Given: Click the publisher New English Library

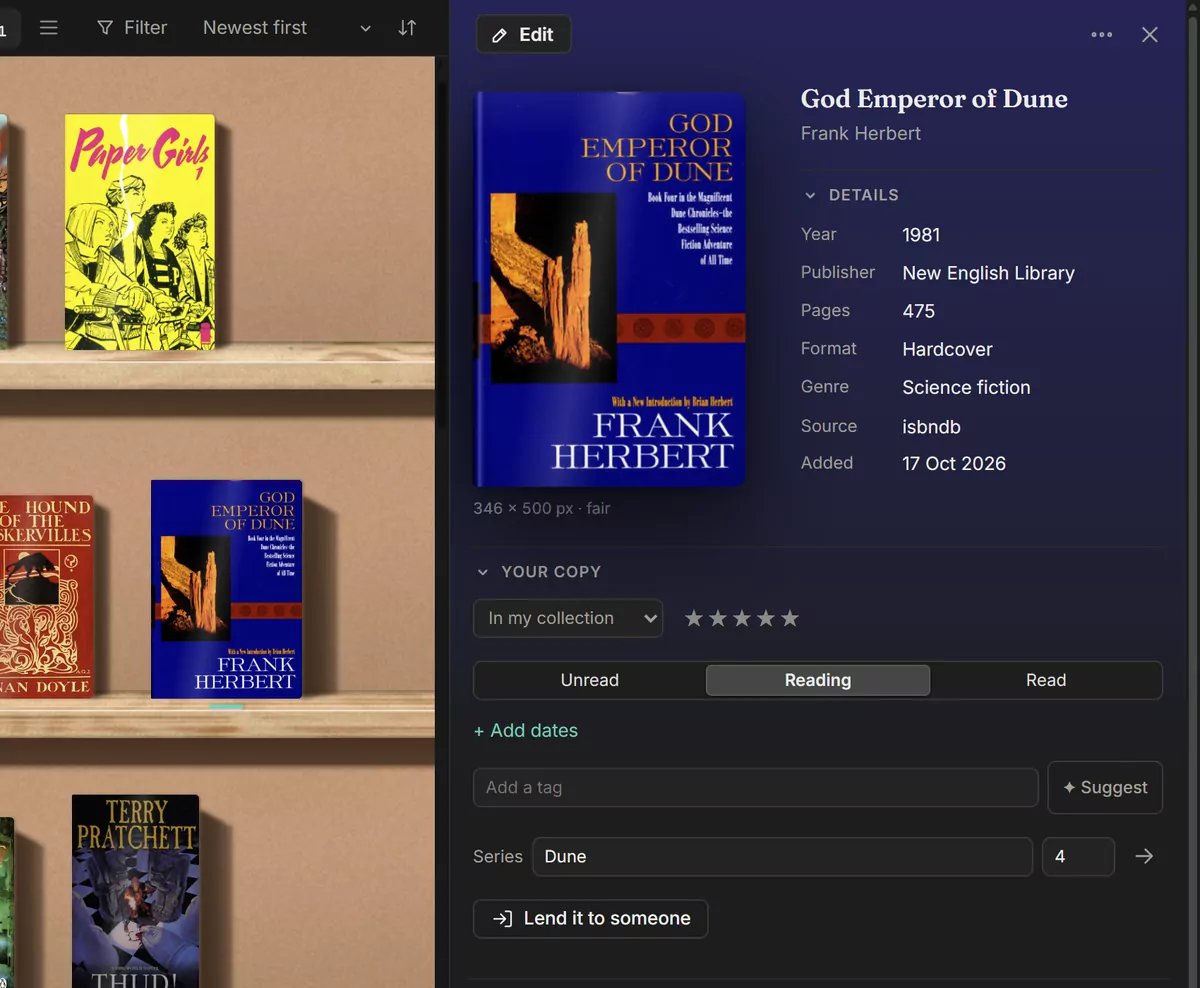Looking at the screenshot, I should [x=988, y=273].
